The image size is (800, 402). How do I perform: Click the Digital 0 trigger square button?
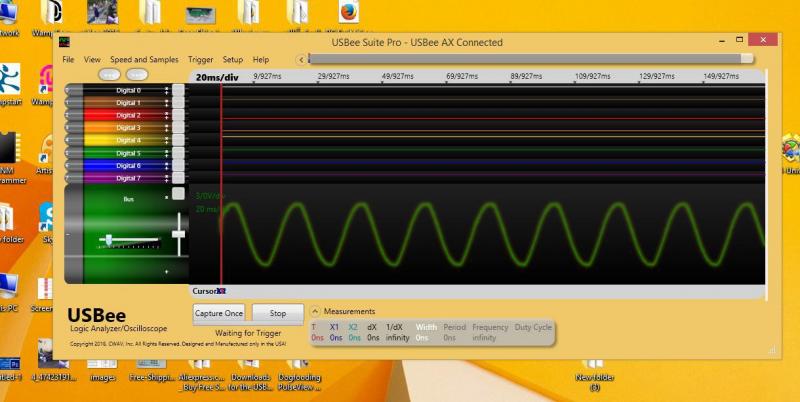click(x=178, y=90)
